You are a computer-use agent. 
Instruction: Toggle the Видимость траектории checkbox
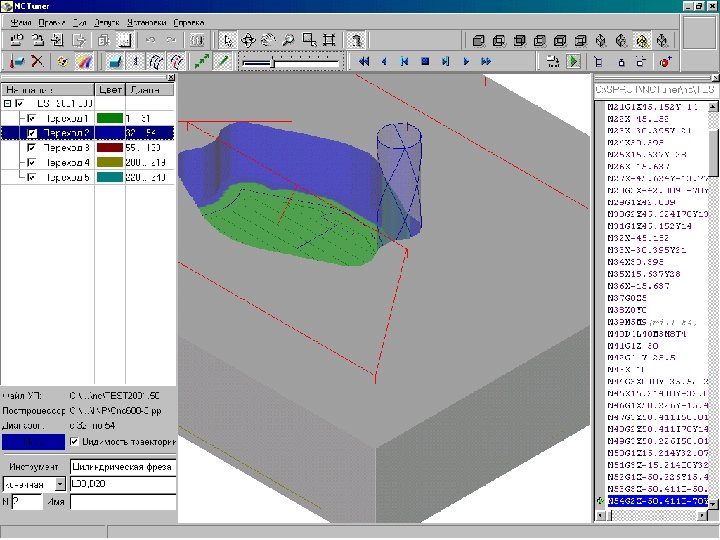(74, 441)
